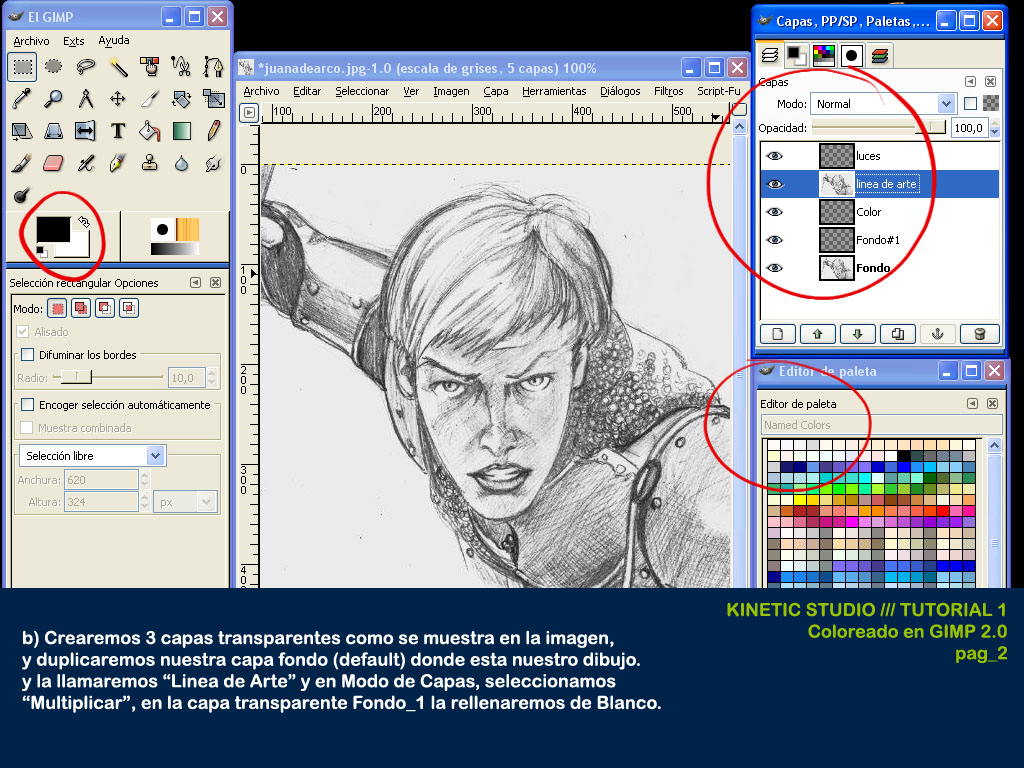This screenshot has width=1024, height=768.
Task: Swap foreground and background colors
Action: click(84, 222)
